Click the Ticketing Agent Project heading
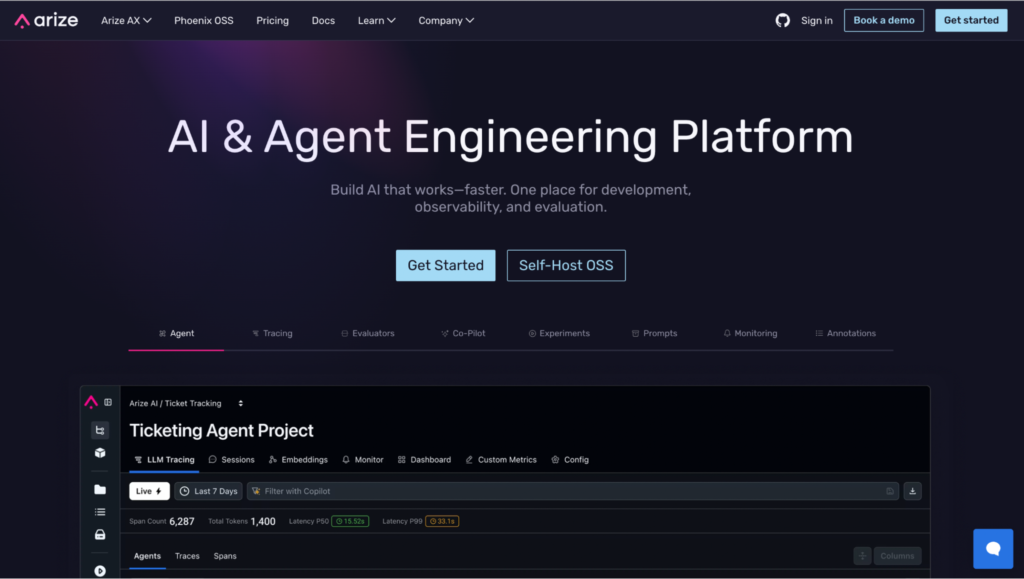Screen dimensions: 1024x579 click(x=221, y=430)
